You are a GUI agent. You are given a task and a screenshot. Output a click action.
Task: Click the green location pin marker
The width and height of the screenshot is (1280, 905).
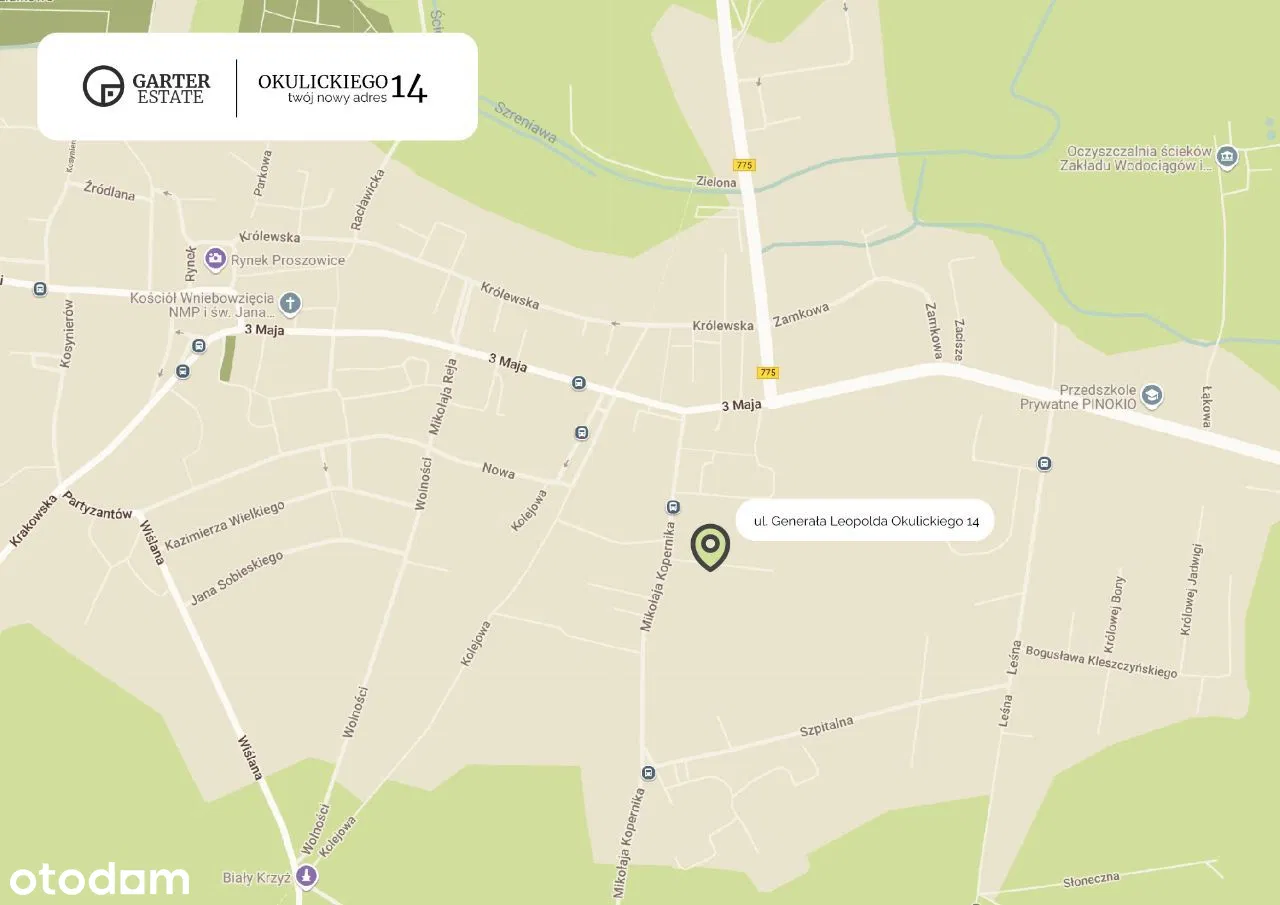(710, 547)
